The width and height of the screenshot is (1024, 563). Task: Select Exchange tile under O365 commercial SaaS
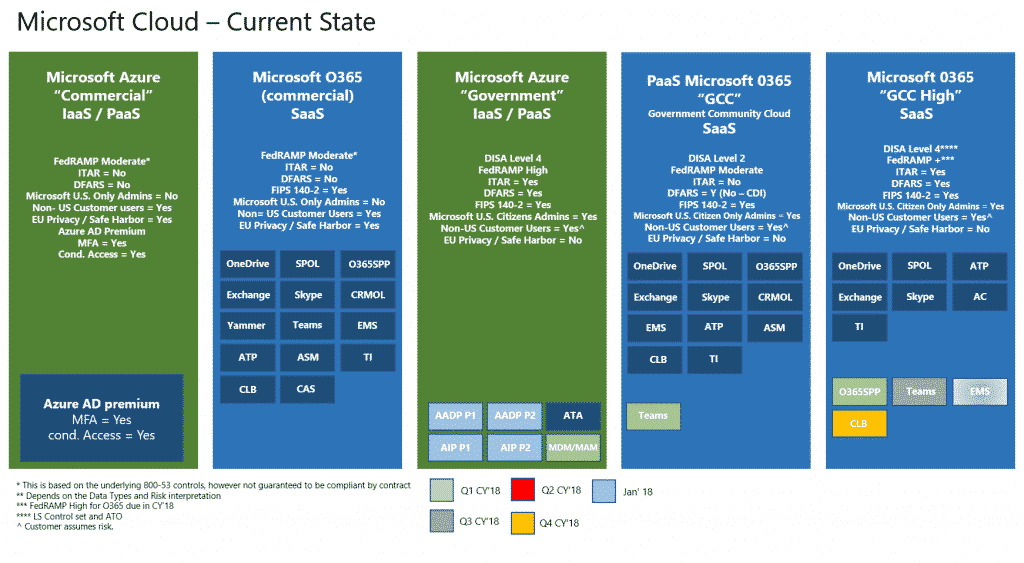248,295
